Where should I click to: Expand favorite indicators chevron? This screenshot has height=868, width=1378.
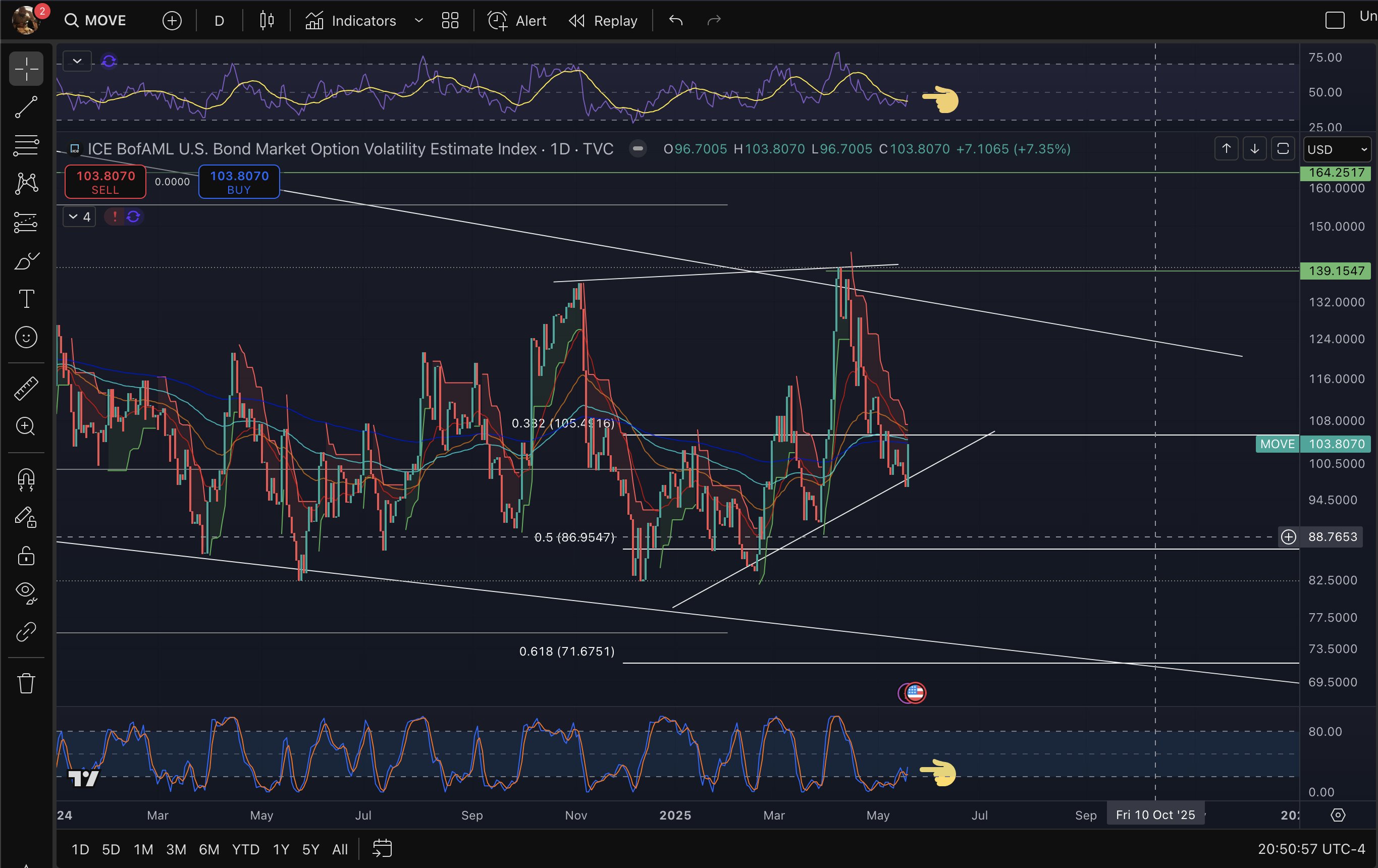(x=418, y=21)
